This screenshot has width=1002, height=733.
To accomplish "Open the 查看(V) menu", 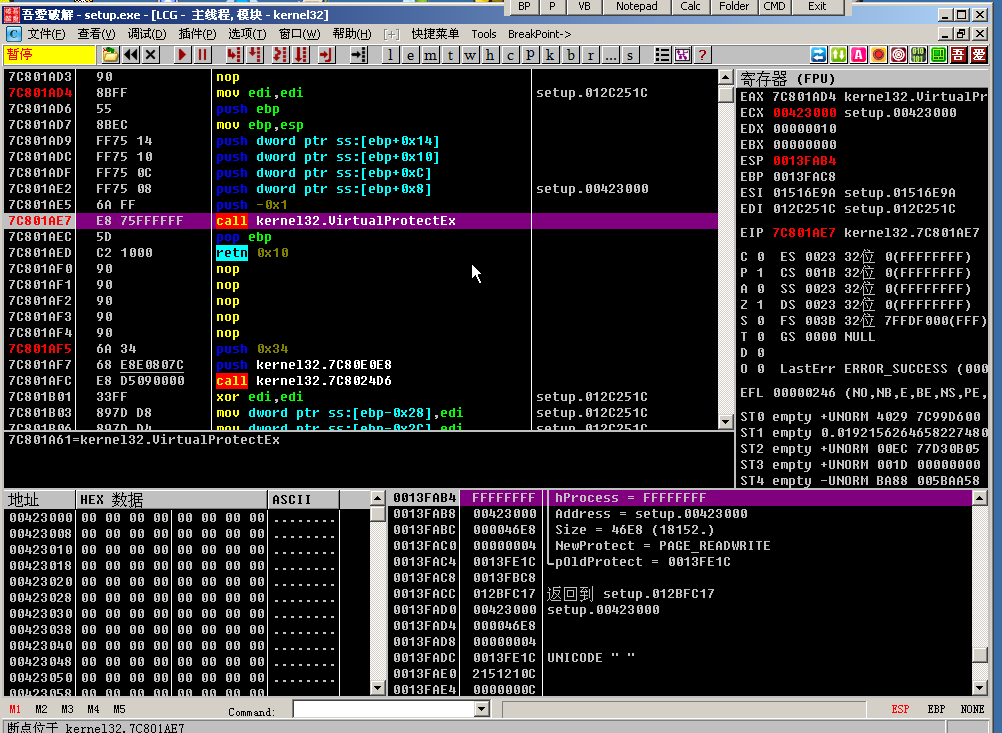I will point(96,34).
